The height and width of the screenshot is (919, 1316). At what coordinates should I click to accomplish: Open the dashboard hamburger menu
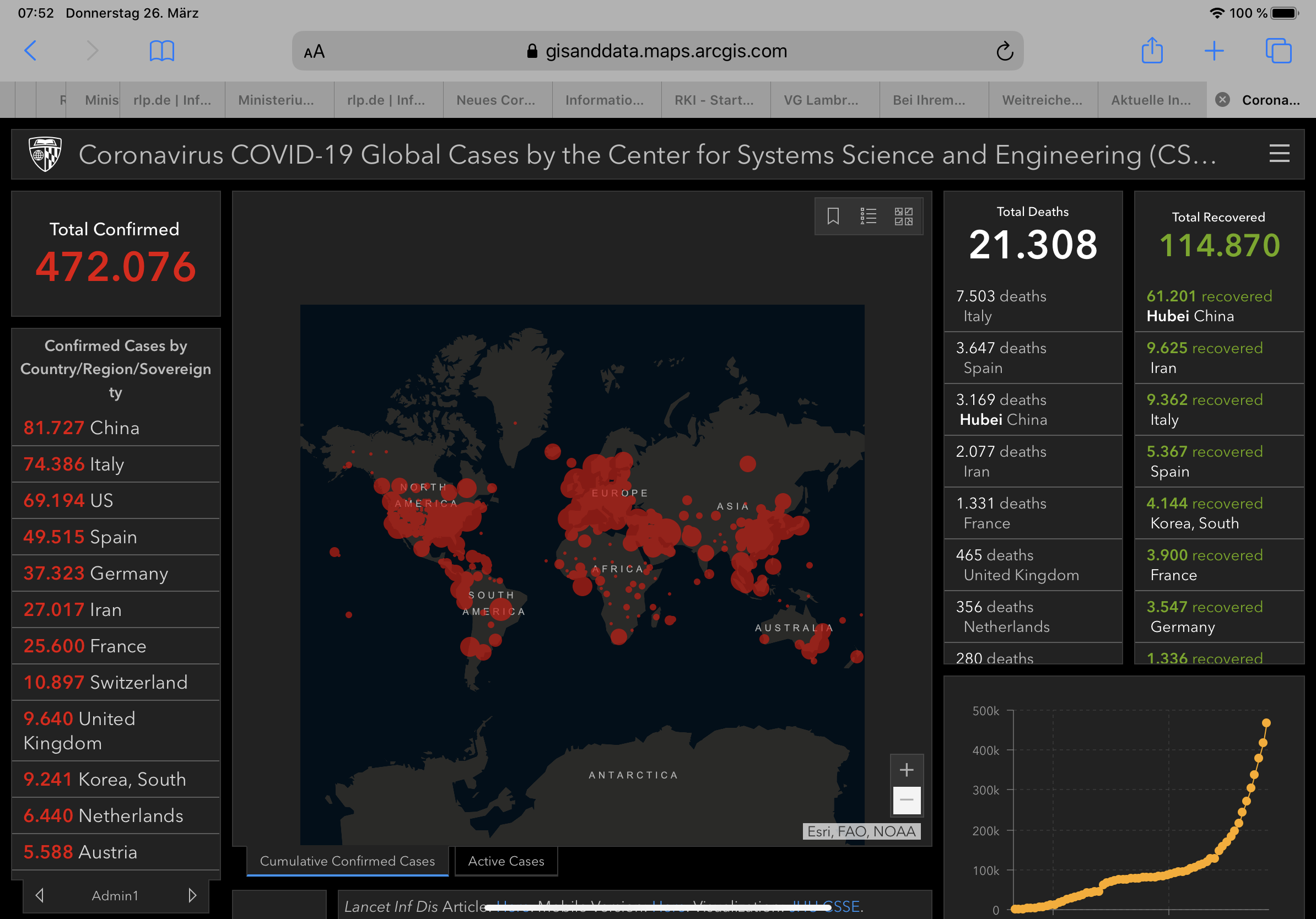1279,154
